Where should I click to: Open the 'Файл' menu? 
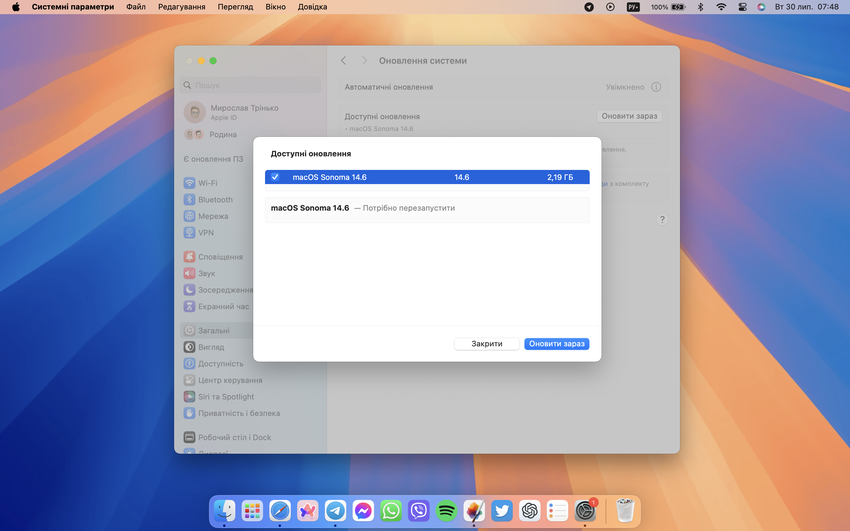coord(136,7)
